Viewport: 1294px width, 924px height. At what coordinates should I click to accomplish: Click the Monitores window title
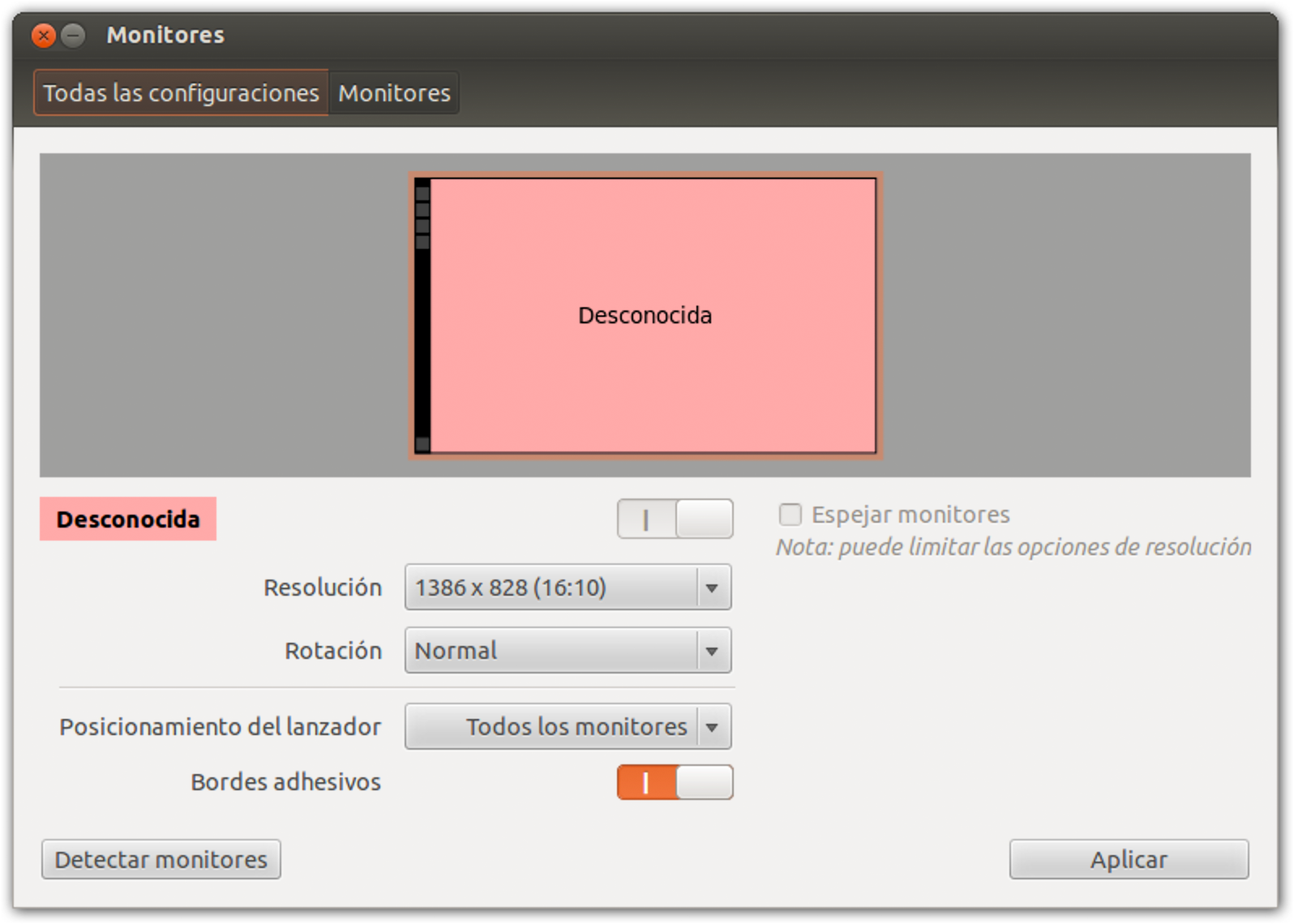[165, 35]
